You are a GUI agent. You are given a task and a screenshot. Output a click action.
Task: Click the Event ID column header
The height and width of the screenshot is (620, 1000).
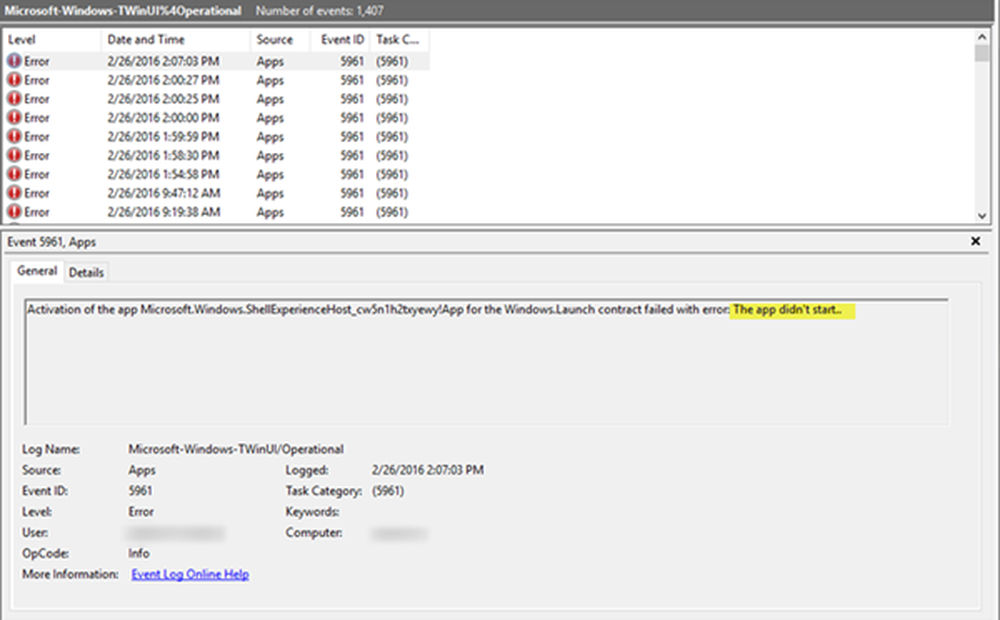click(340, 40)
